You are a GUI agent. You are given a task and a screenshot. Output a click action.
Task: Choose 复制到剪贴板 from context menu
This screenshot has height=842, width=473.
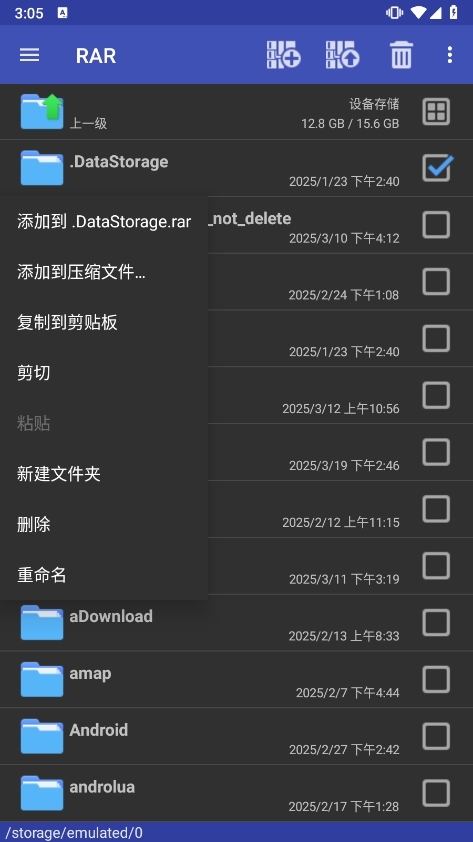pyautogui.click(x=104, y=323)
